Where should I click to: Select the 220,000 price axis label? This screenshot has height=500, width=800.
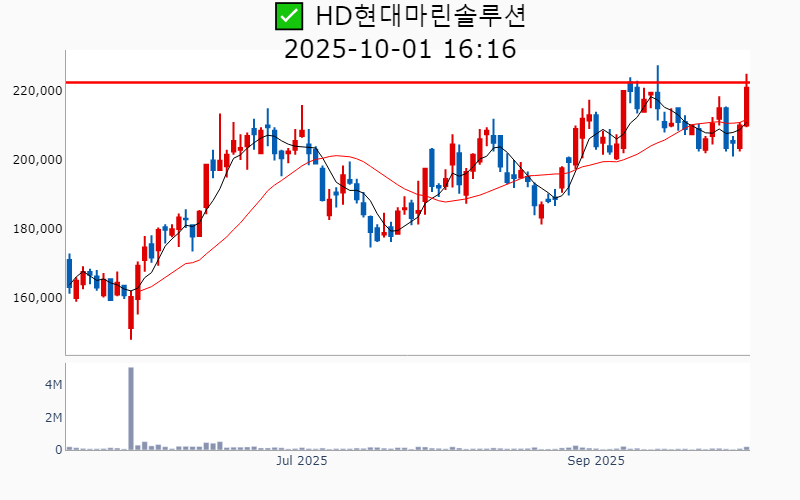coord(36,91)
